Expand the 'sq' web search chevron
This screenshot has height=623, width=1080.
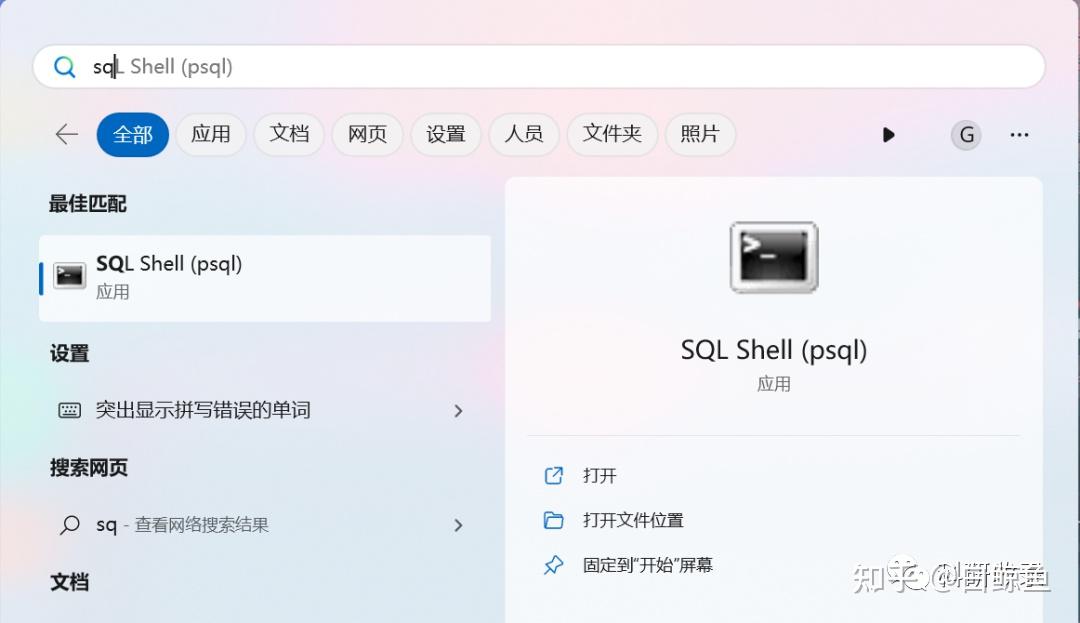(458, 525)
